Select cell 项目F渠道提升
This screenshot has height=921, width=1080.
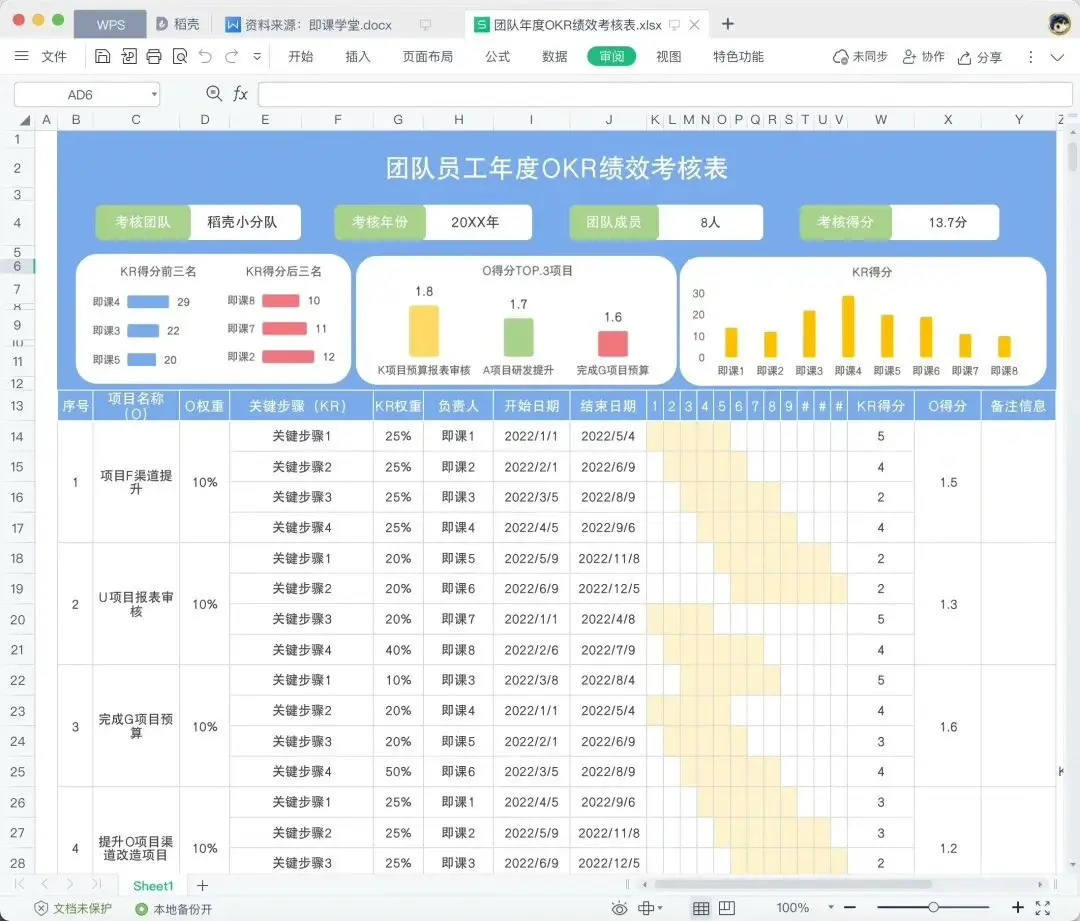(136, 482)
